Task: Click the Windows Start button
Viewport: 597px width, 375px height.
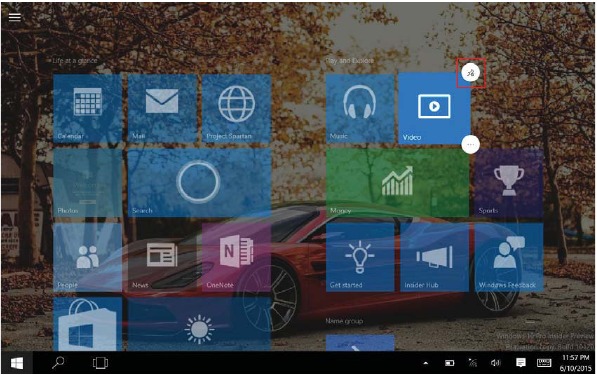Action: [16, 363]
